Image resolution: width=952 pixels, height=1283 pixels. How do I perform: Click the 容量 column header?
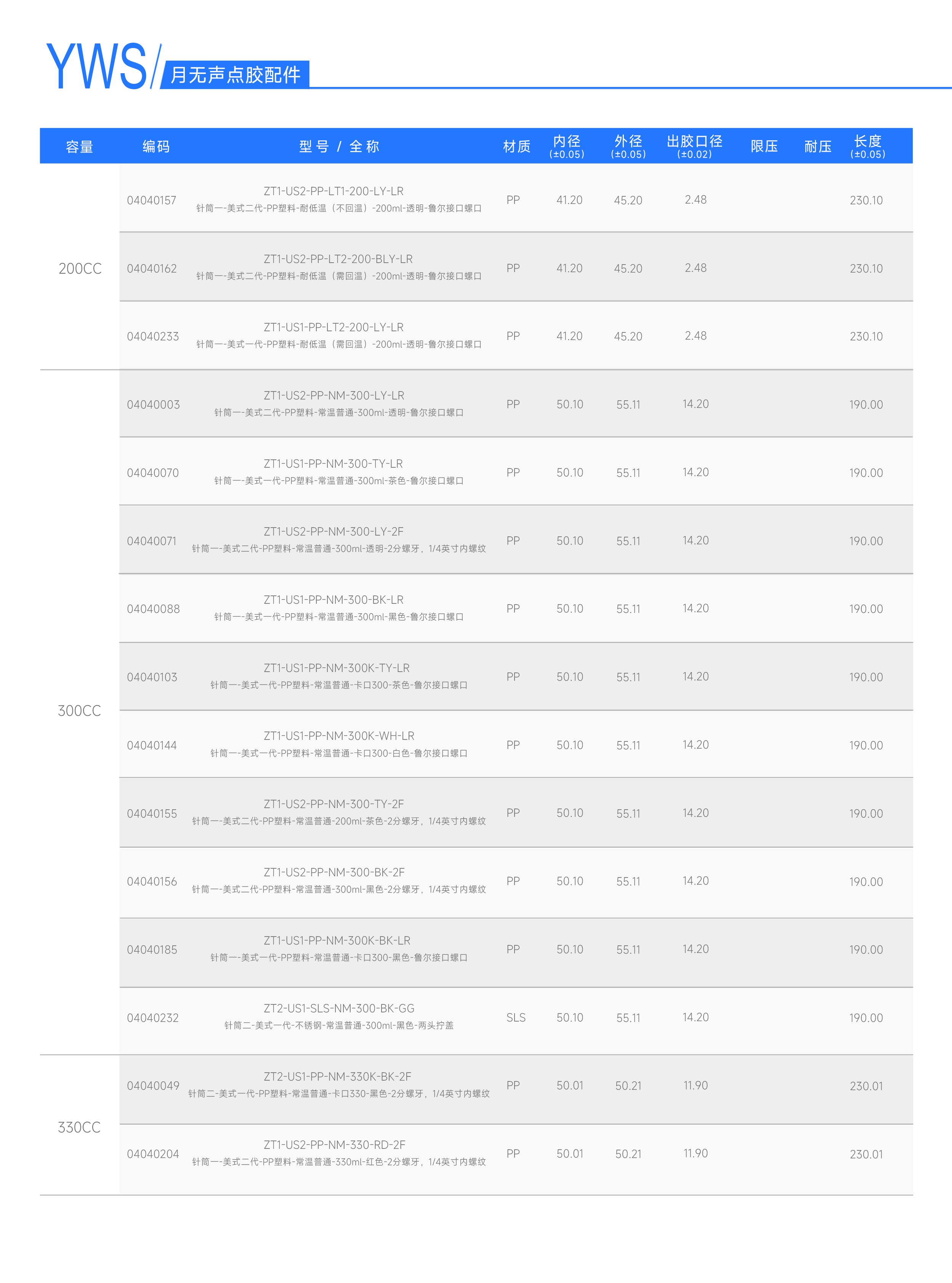tap(80, 147)
